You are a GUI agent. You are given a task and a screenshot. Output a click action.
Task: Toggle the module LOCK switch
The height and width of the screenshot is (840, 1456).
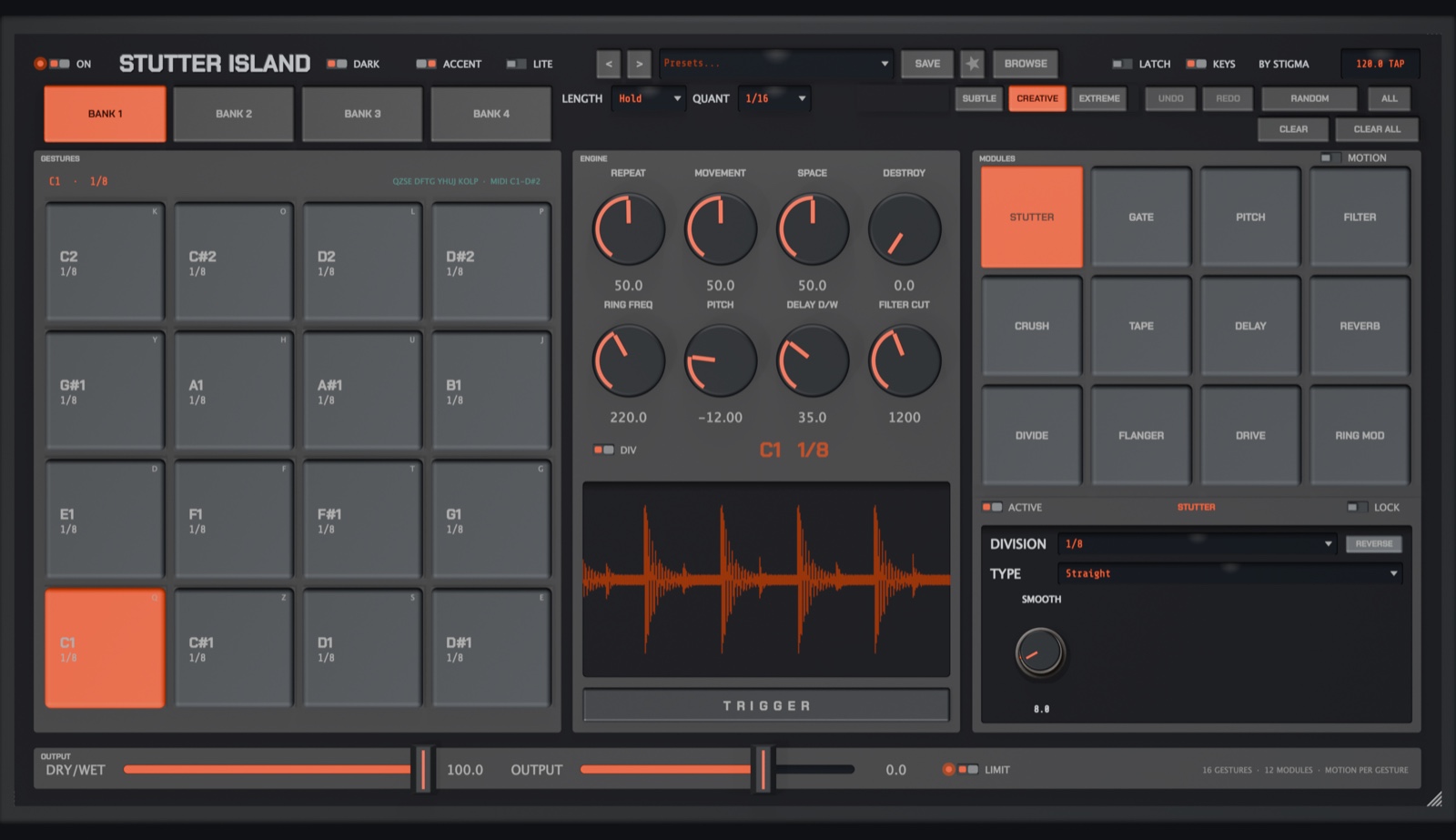1358,507
